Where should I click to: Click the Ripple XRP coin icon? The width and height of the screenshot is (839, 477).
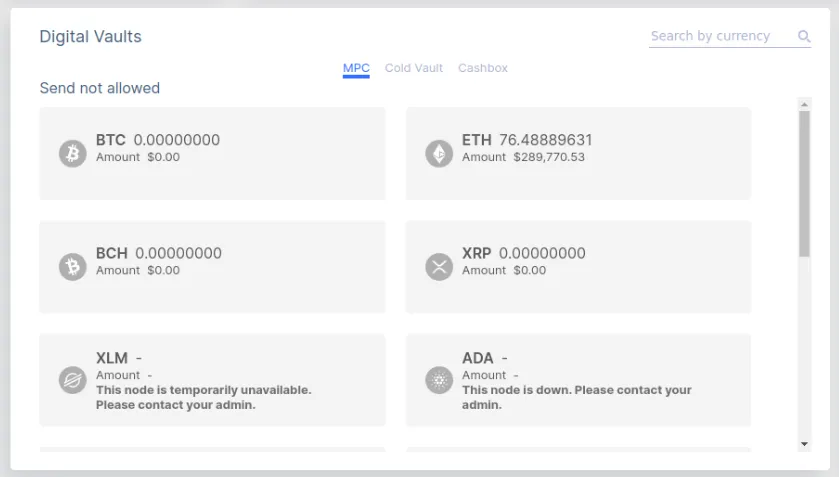439,267
